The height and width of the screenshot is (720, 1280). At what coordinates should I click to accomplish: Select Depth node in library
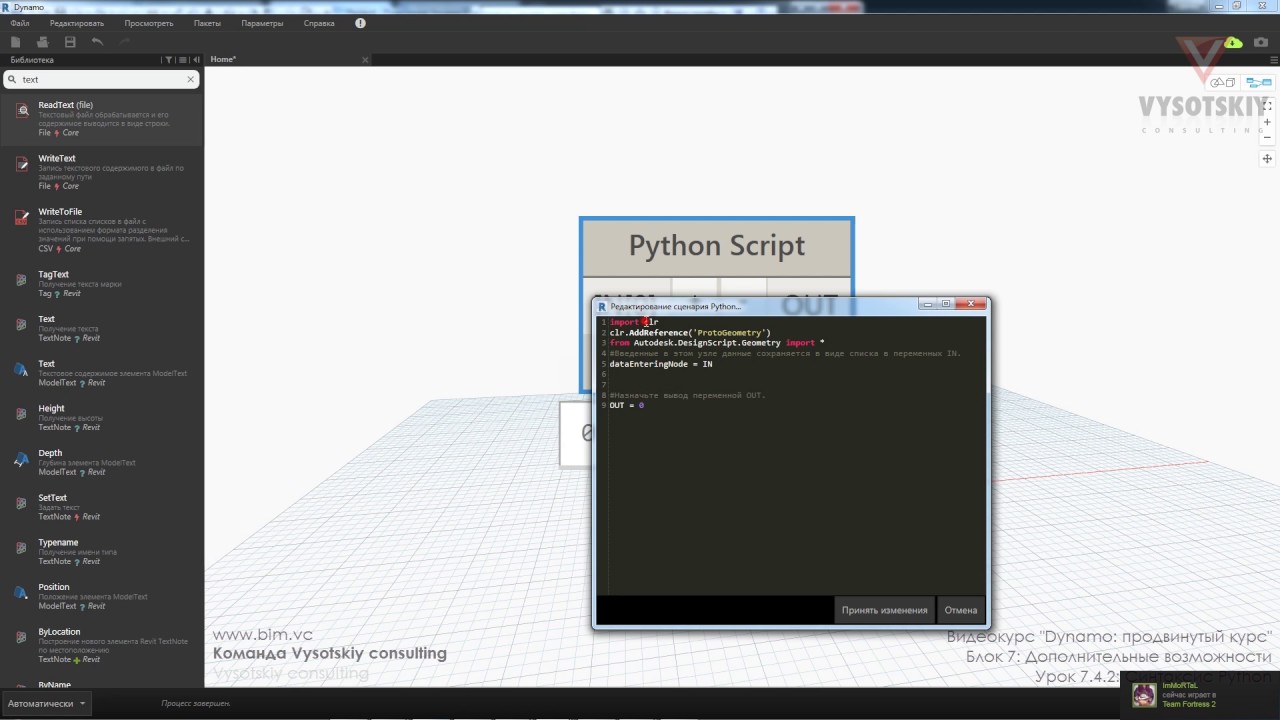(x=101, y=462)
